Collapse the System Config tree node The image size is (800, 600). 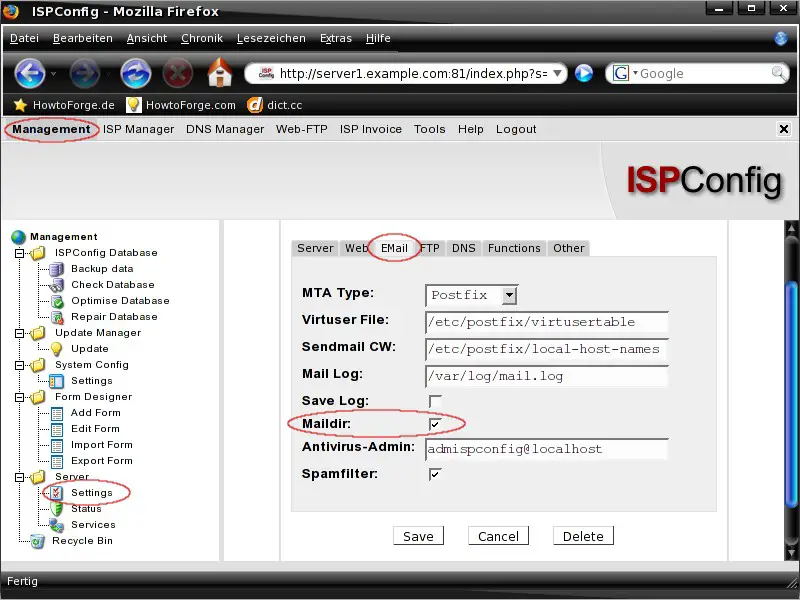(x=19, y=365)
